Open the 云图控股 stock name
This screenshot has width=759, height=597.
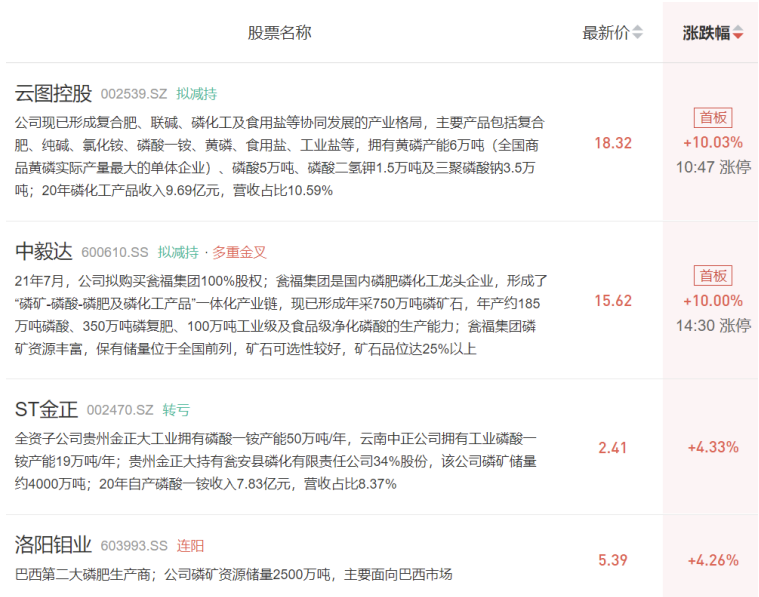pyautogui.click(x=53, y=93)
